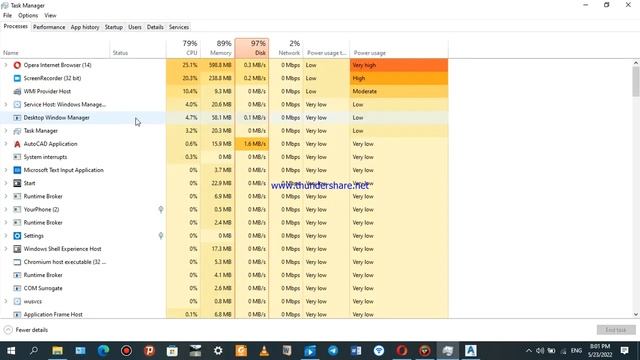Switch to the Startup tab

[113, 27]
